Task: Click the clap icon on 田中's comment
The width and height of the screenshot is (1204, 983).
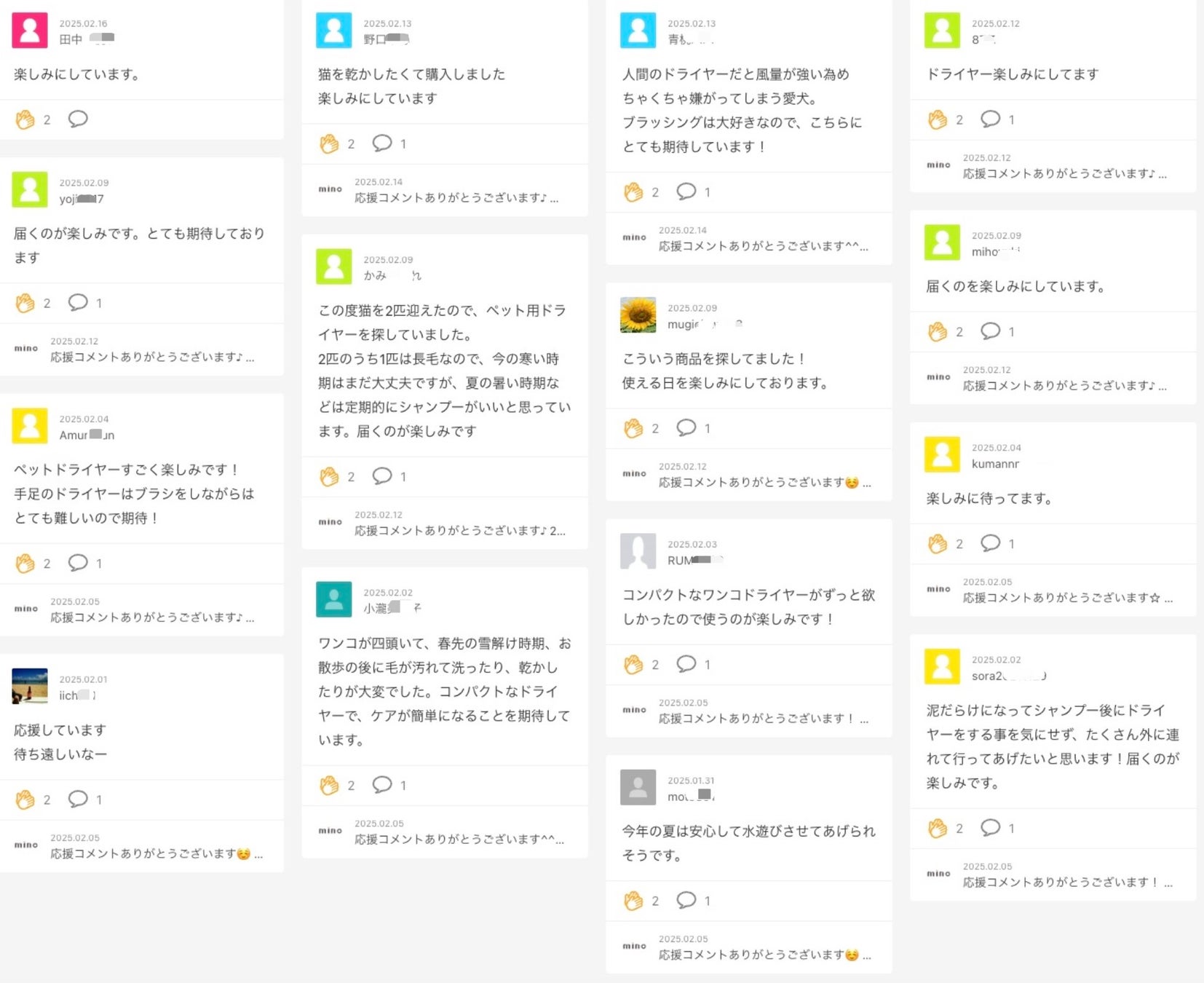Action: pyautogui.click(x=25, y=119)
